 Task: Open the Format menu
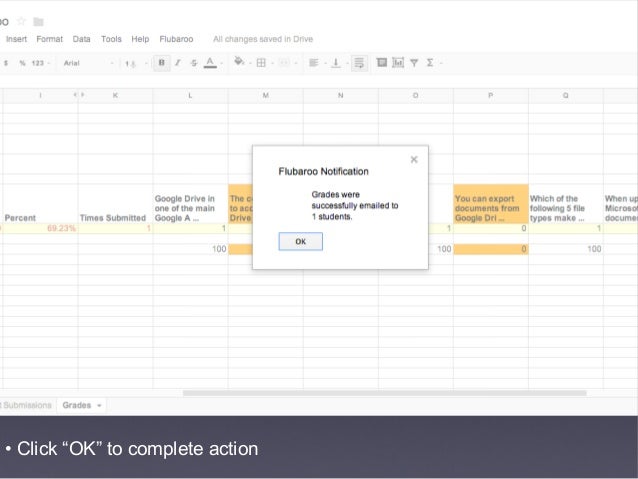50,39
